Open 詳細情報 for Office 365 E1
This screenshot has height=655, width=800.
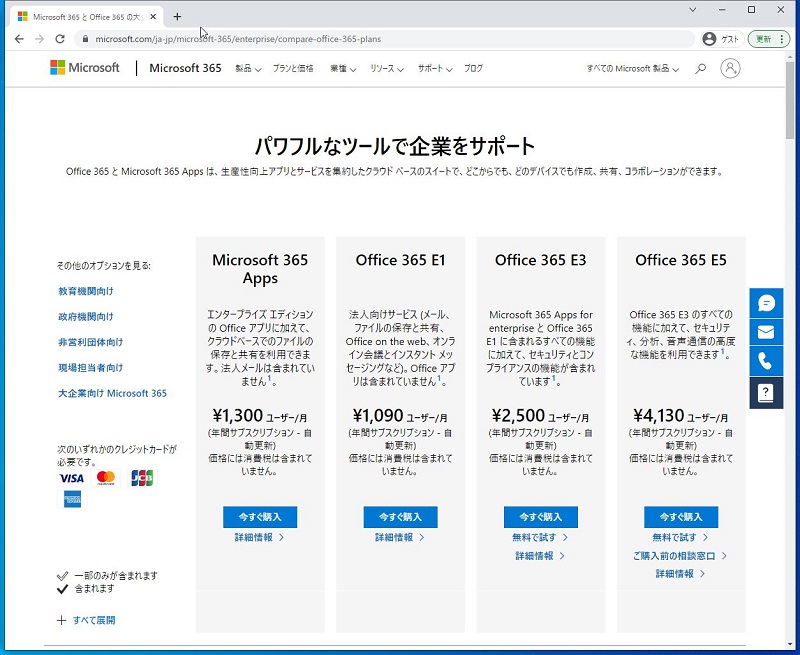coord(400,537)
